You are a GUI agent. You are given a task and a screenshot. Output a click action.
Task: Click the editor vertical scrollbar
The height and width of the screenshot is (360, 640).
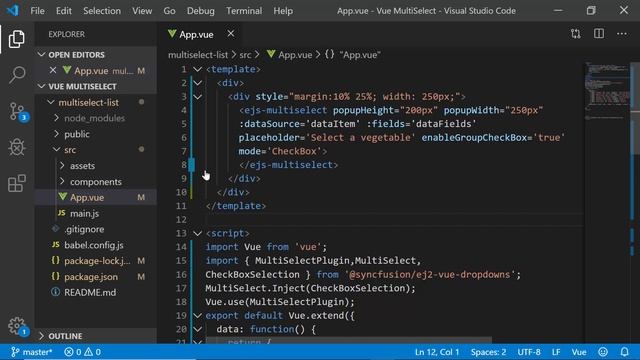tap(635, 108)
